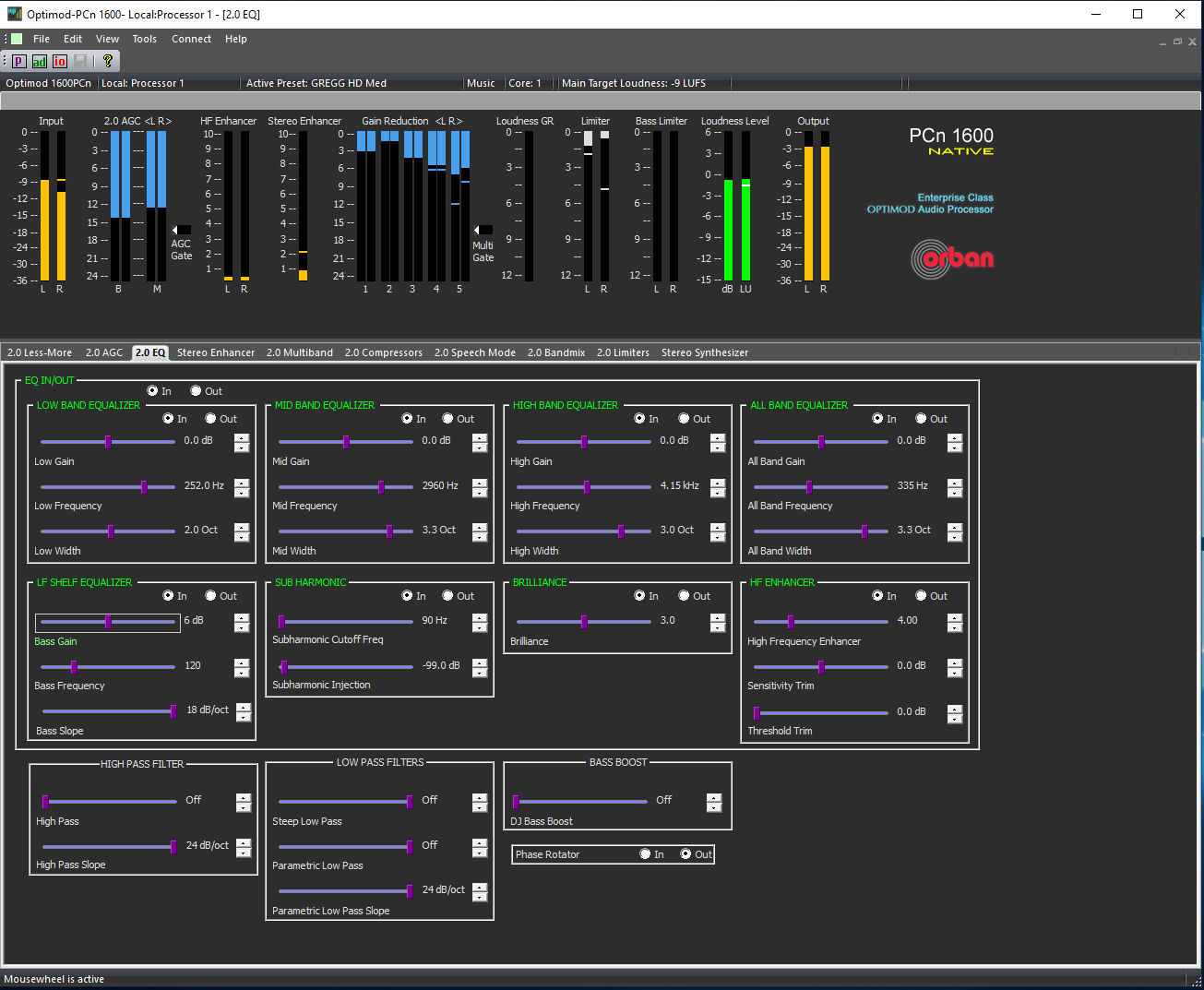
Task: Switch to the 2.0 Less-More tab
Action: [40, 352]
